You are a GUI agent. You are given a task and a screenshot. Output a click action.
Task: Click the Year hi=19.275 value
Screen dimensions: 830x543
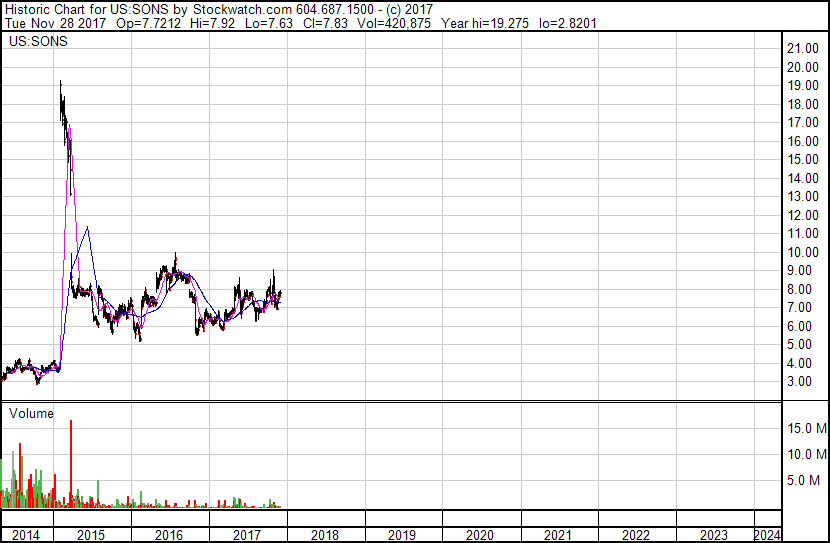pyautogui.click(x=485, y=23)
